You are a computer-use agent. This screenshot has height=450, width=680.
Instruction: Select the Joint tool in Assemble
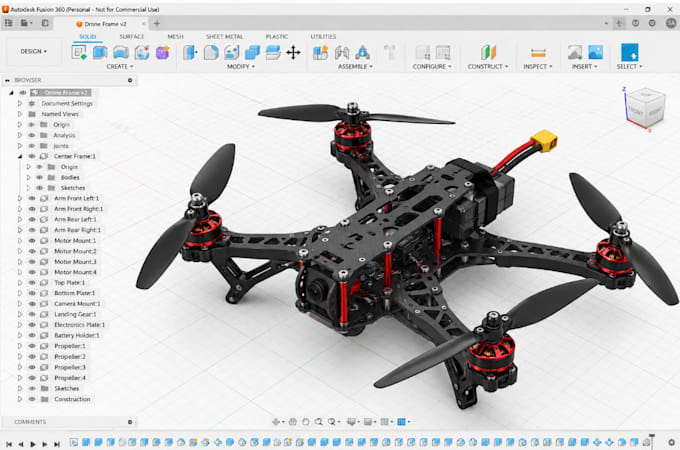342,52
